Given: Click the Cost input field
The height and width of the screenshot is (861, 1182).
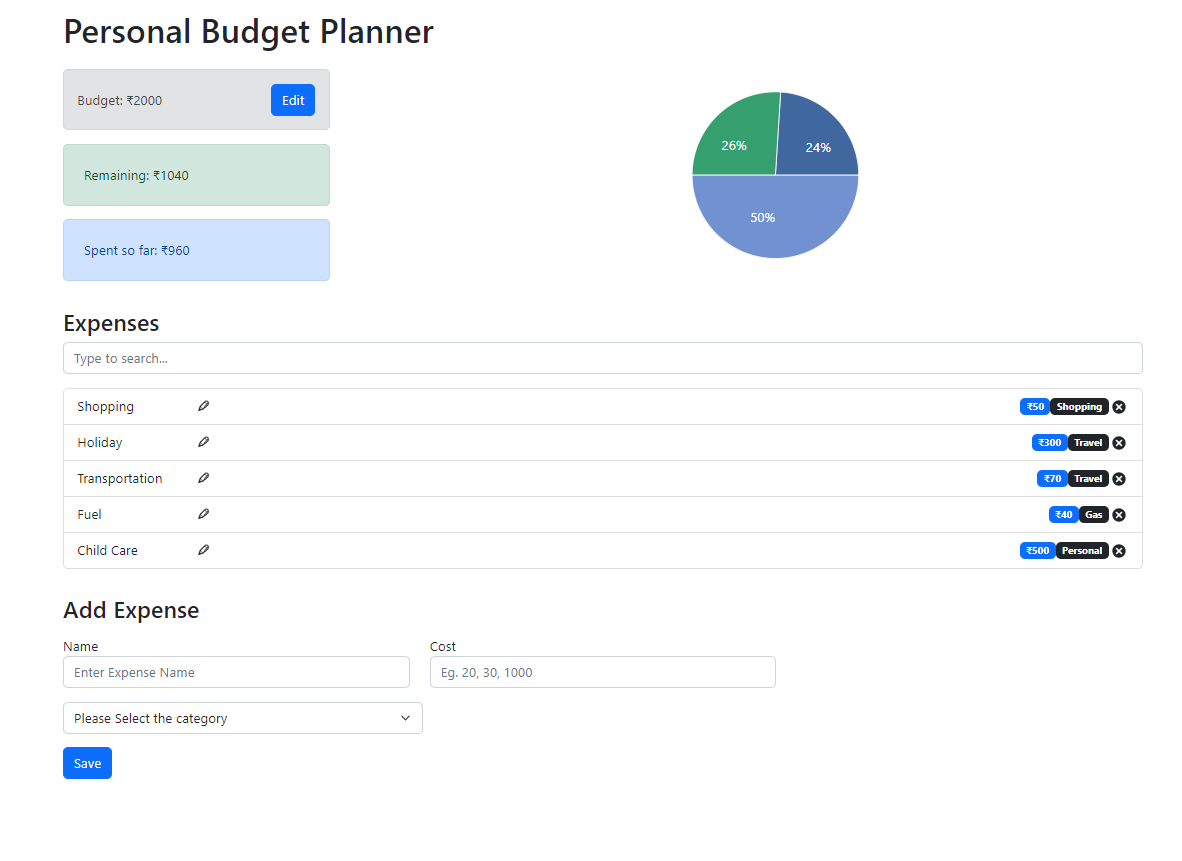Looking at the screenshot, I should coord(602,672).
